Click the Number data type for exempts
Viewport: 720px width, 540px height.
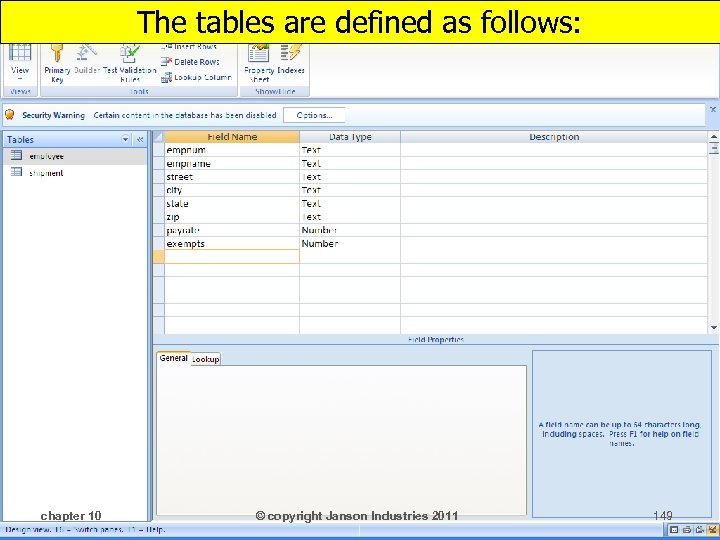(x=350, y=243)
